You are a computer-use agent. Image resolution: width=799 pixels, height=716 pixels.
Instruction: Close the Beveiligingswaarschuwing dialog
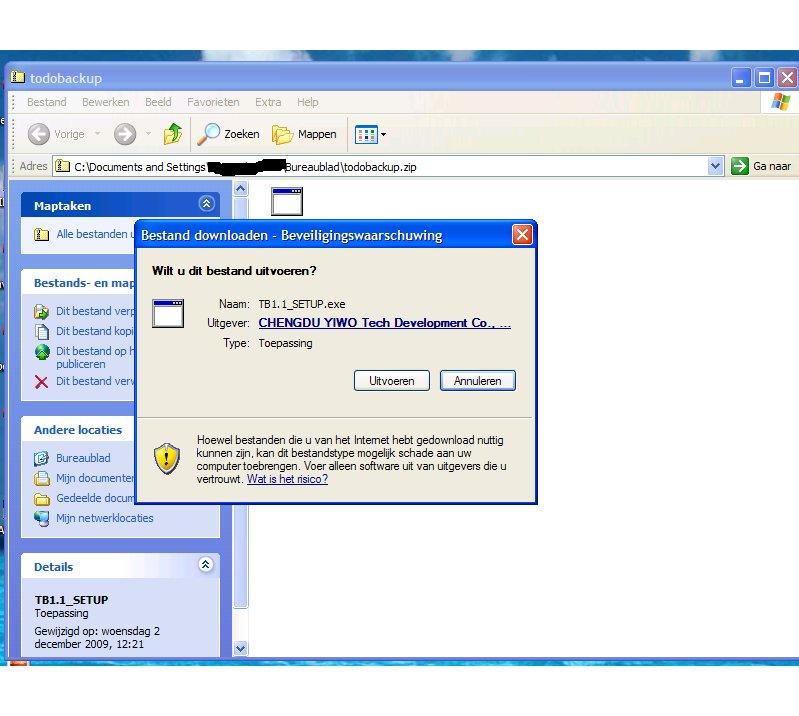point(522,234)
